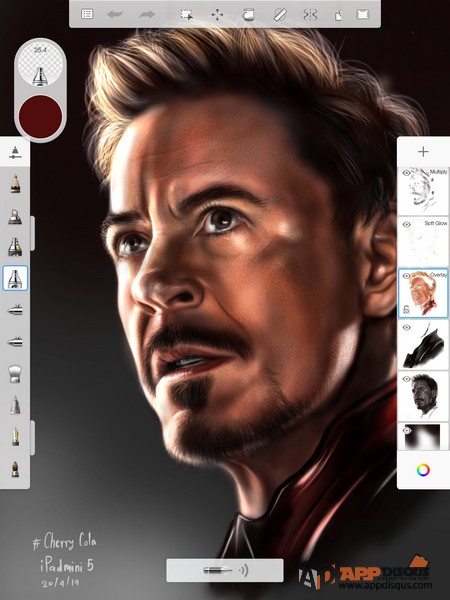The width and height of the screenshot is (450, 600).
Task: Hide the black jacket layer
Action: coord(406,328)
